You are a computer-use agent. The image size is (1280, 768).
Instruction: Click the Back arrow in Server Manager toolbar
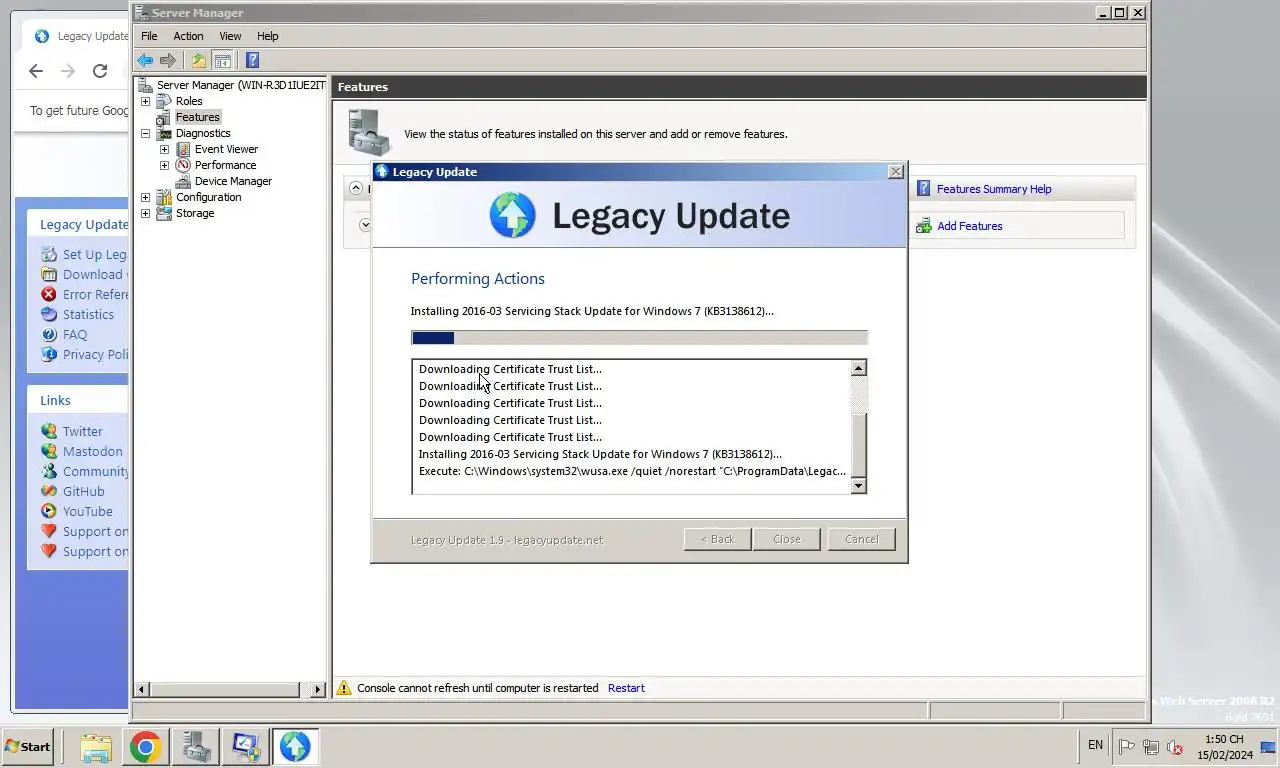pos(145,61)
